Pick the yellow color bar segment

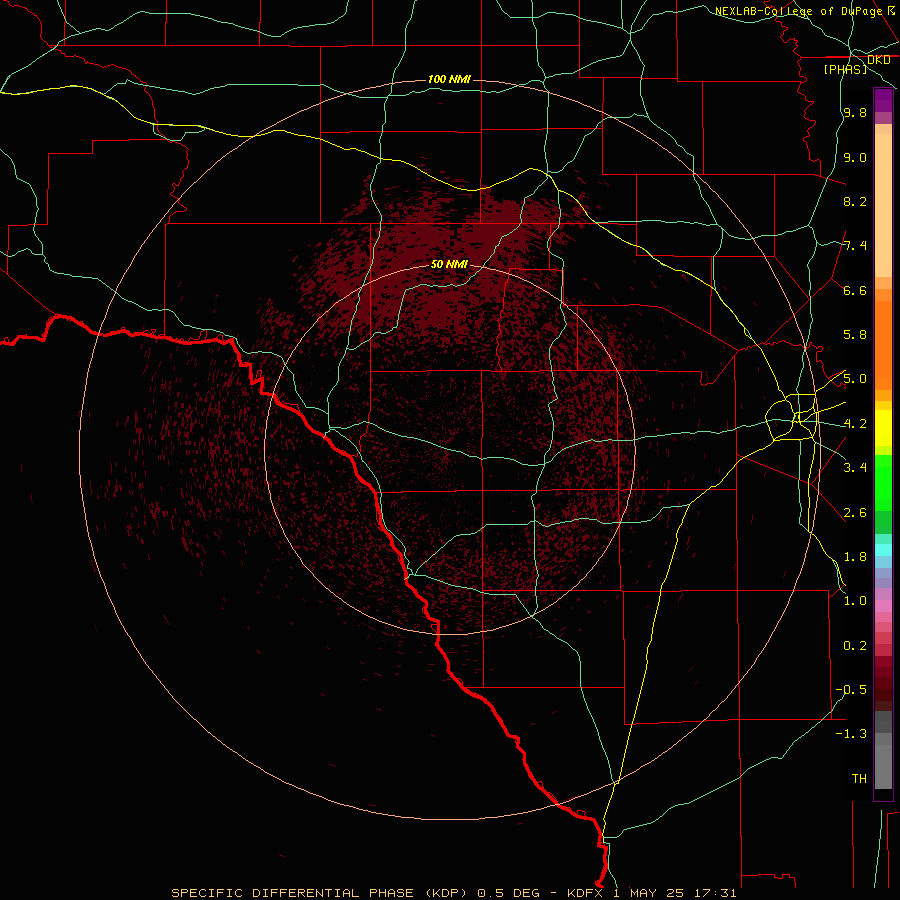pyautogui.click(x=883, y=428)
